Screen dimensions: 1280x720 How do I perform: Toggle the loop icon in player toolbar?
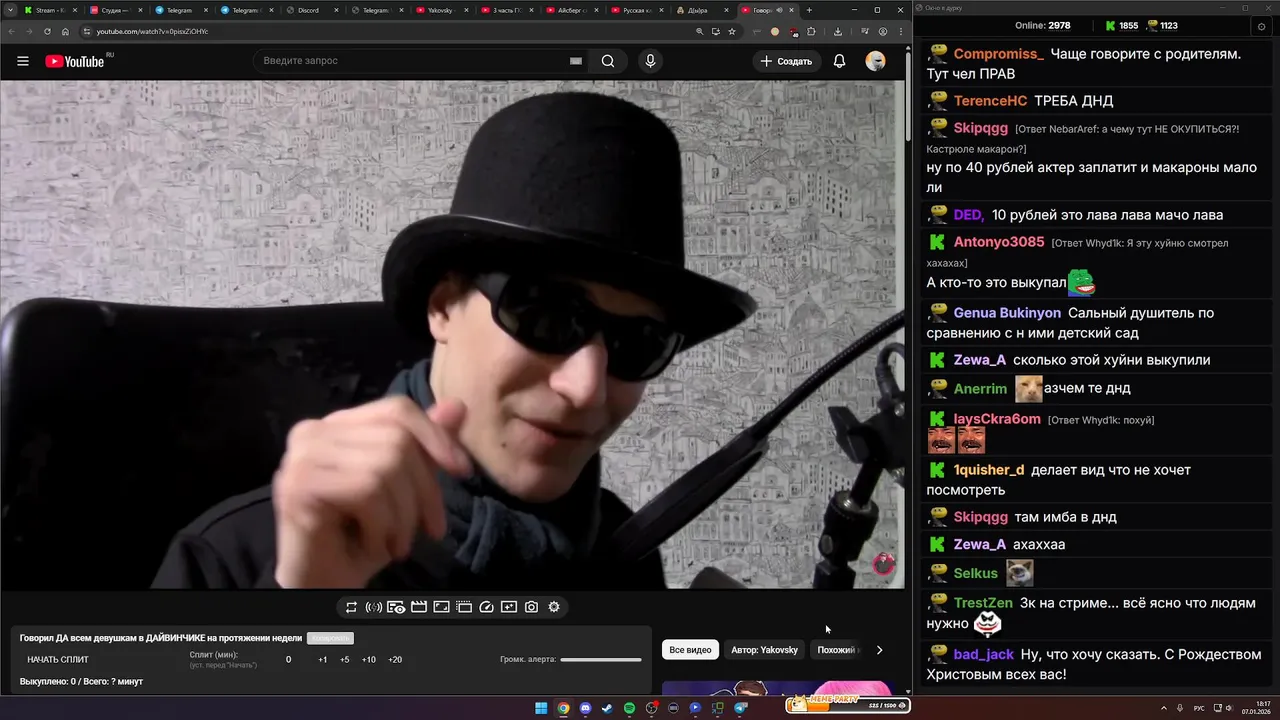[351, 607]
